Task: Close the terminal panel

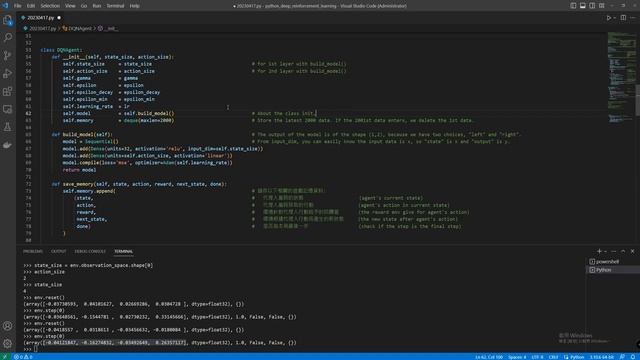Action: (x=633, y=251)
